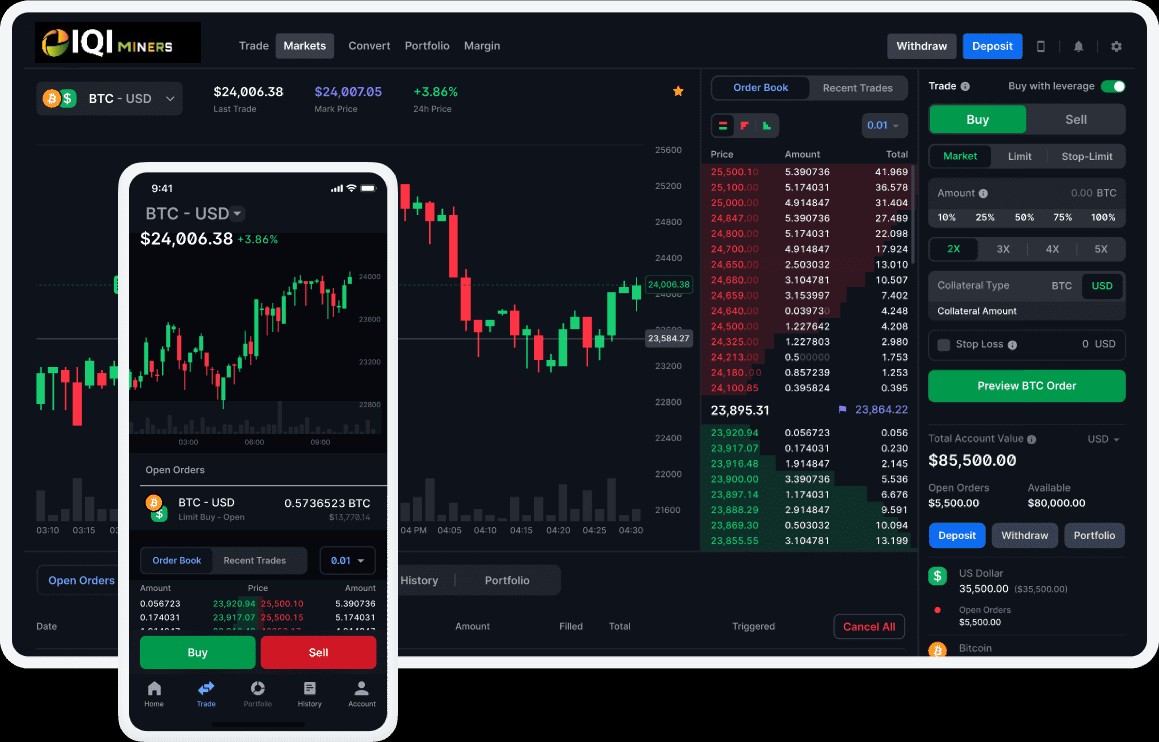
Task: Click the Cancel All button
Action: point(869,627)
